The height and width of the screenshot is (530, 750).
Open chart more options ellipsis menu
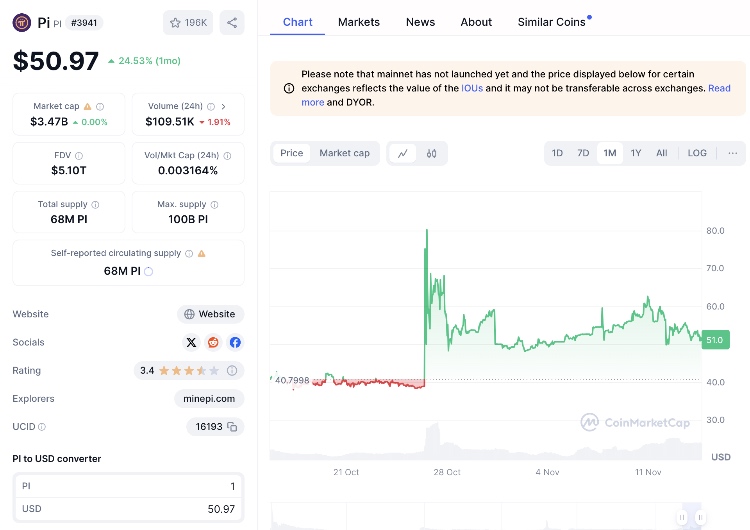click(732, 153)
